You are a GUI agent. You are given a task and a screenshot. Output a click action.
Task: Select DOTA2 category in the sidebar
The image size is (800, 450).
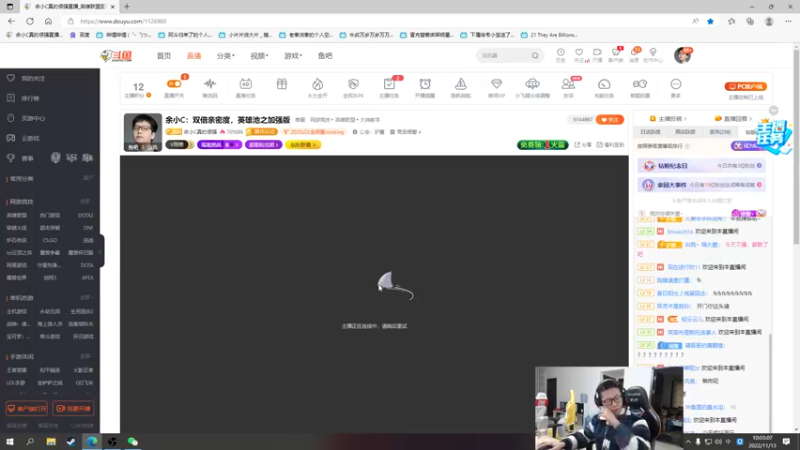click(85, 215)
